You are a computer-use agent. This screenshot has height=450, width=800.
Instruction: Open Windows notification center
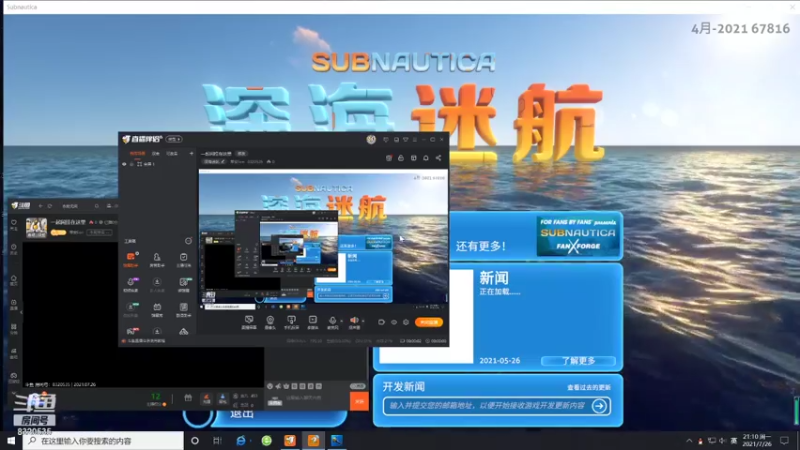784,440
